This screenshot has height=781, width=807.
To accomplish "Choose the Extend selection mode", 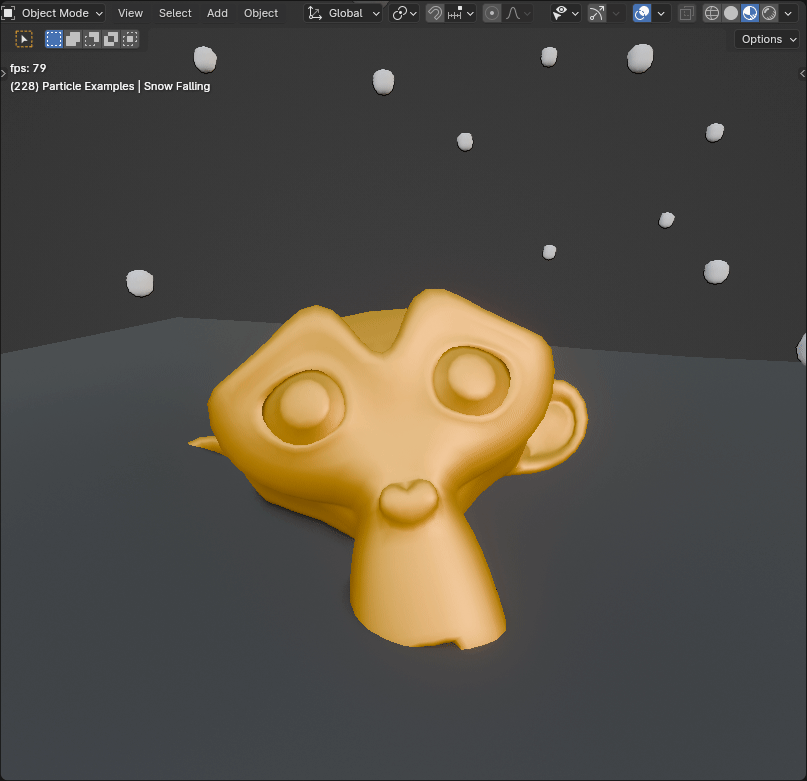I will tap(73, 39).
